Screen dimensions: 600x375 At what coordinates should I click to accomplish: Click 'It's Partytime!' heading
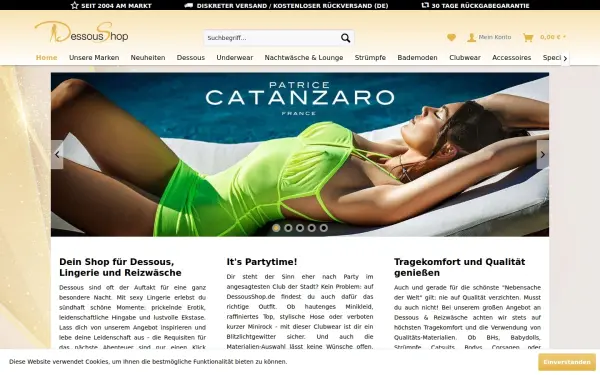click(x=262, y=262)
